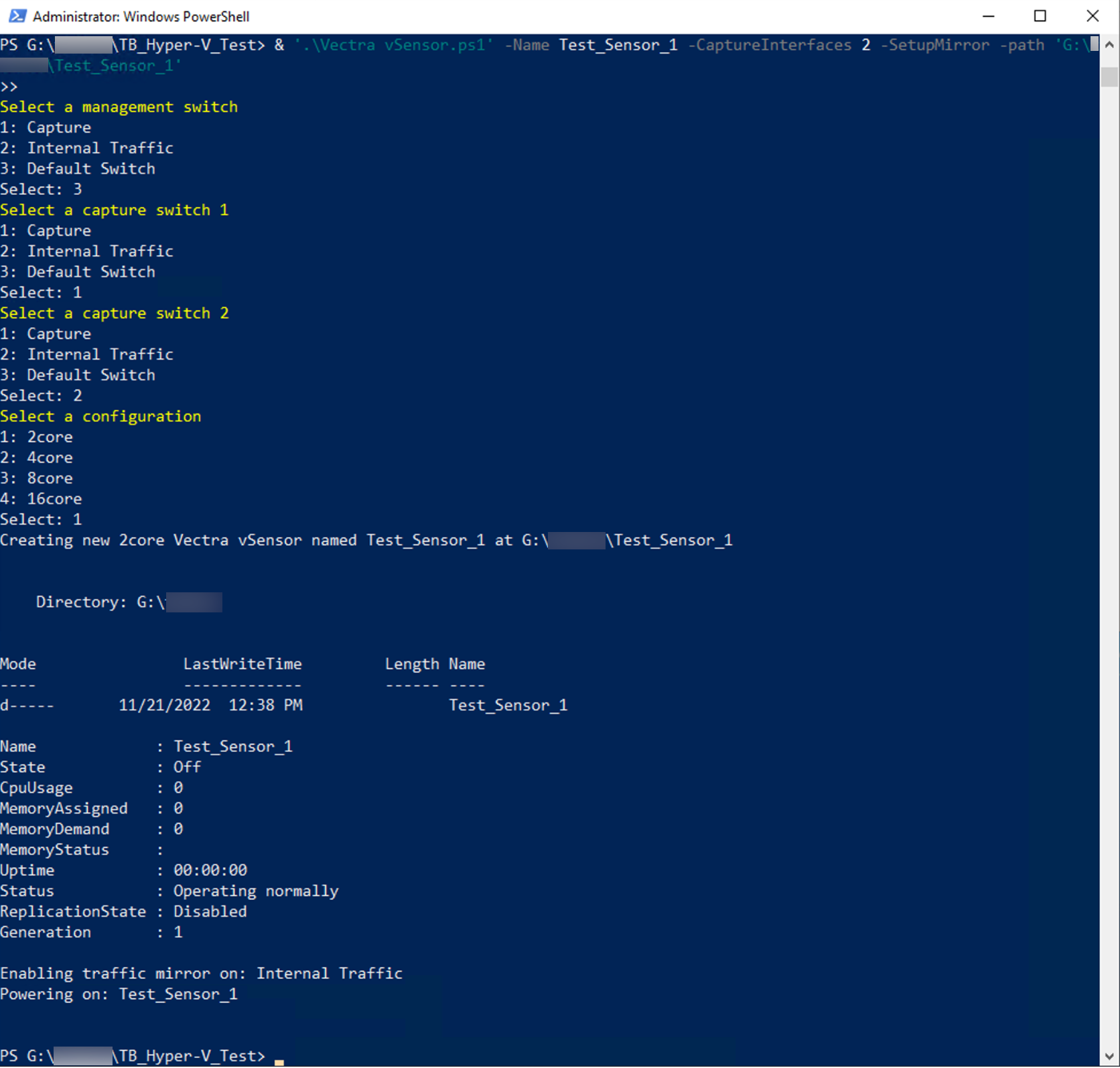Close the Administrator PowerShell window

pyautogui.click(x=1093, y=16)
